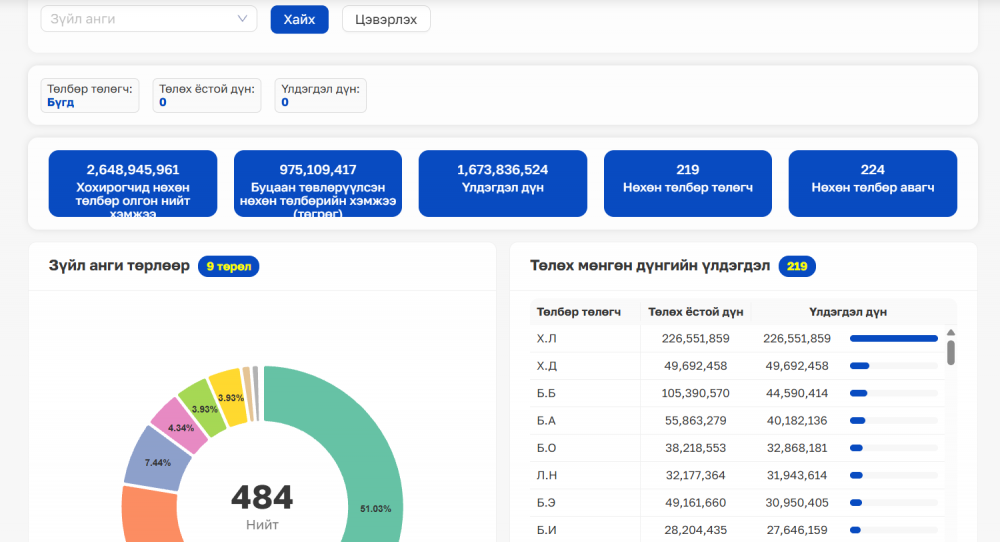1000x542 pixels.
Task: Click the green 51.03% donut segment
Action: click(x=367, y=459)
